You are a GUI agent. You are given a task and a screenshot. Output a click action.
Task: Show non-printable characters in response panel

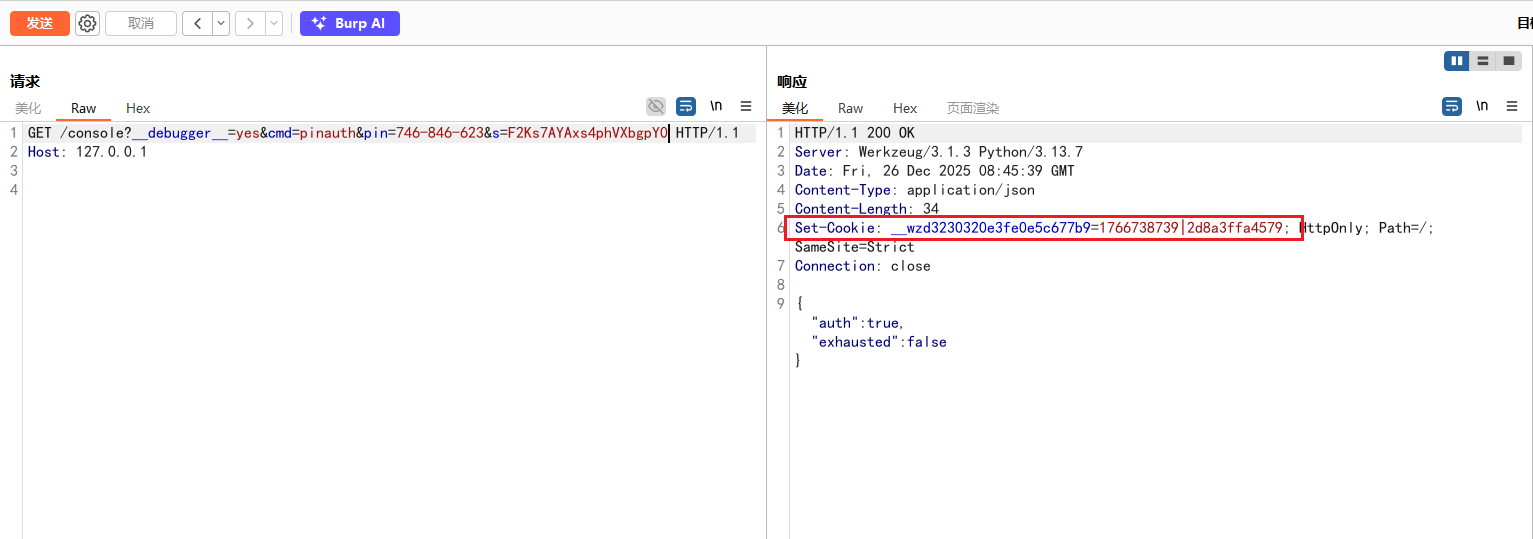[1482, 106]
